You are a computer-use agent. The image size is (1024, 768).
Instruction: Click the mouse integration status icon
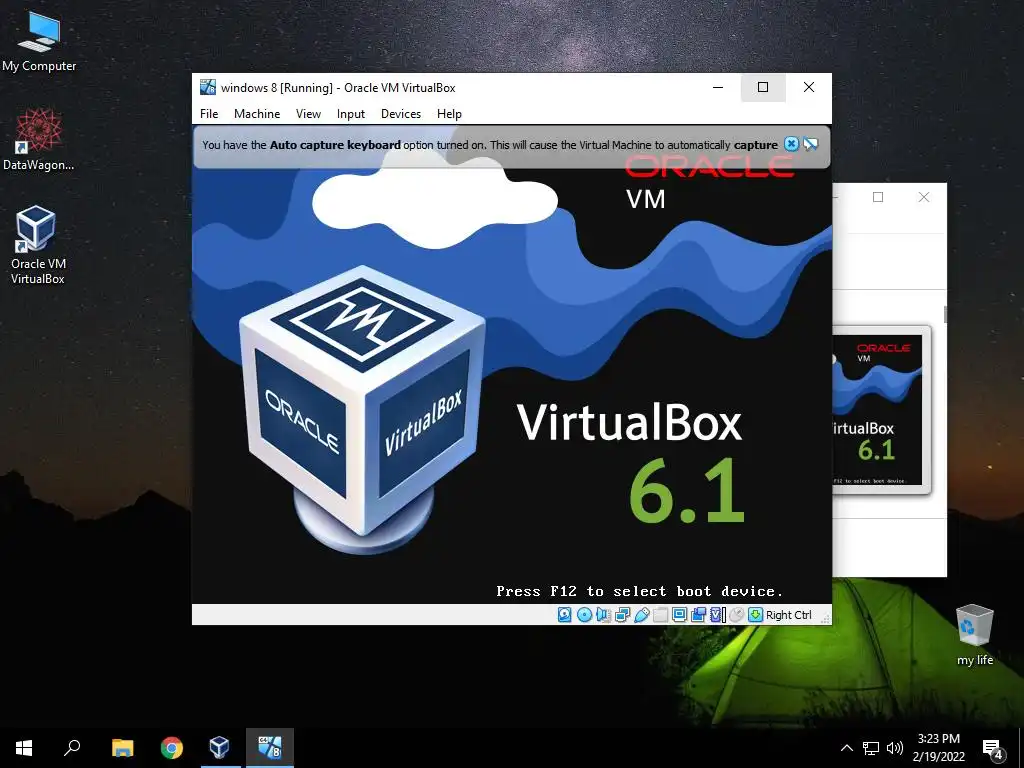coord(737,615)
